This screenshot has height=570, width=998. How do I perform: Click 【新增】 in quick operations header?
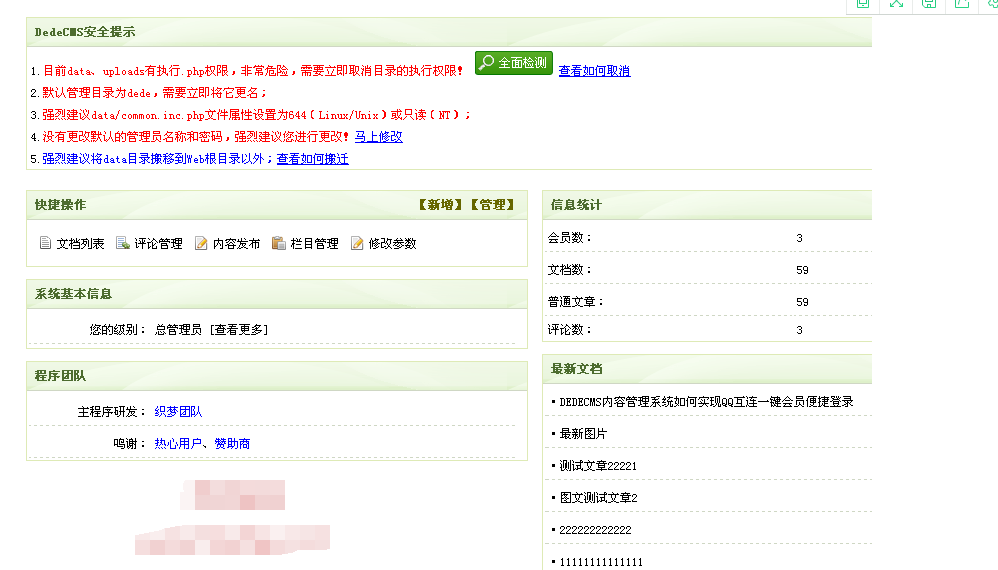441,205
